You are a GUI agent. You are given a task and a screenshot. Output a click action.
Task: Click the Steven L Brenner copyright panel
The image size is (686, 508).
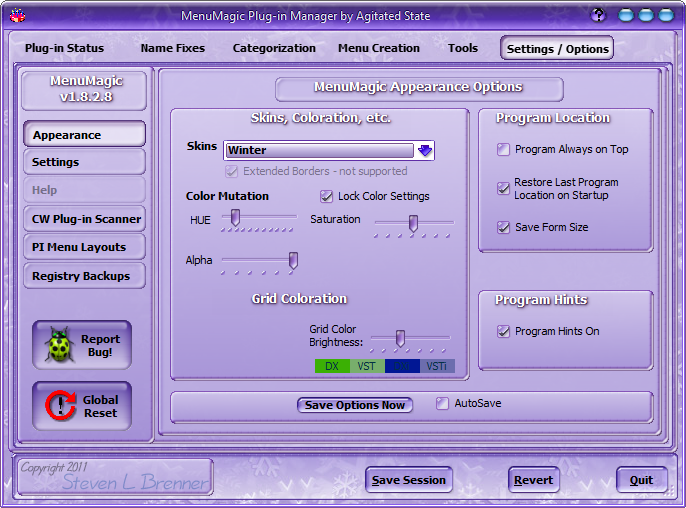(115, 476)
